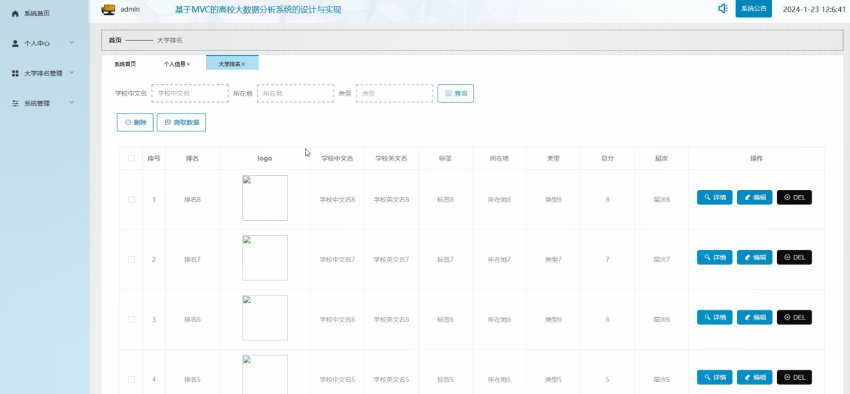
Task: Click the 总分 column header
Action: 607,158
